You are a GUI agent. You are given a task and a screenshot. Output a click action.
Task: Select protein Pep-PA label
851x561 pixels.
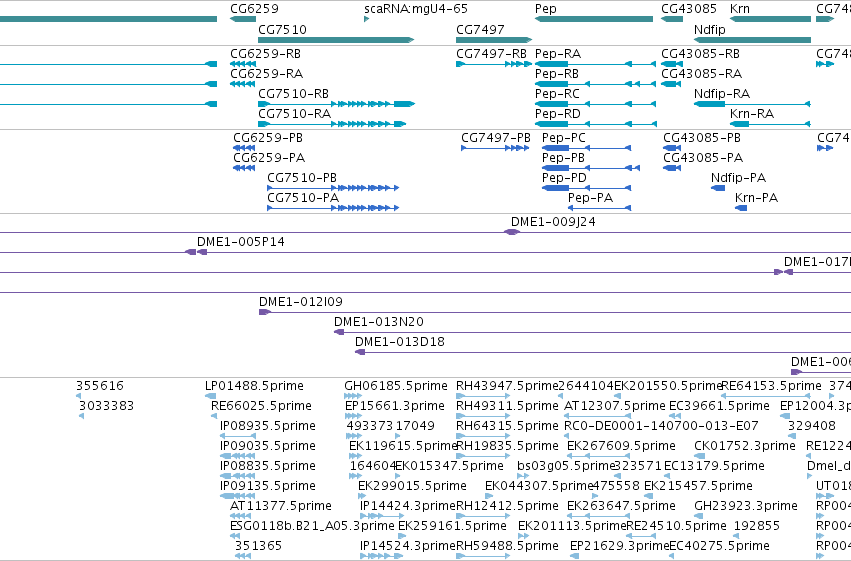tap(590, 198)
